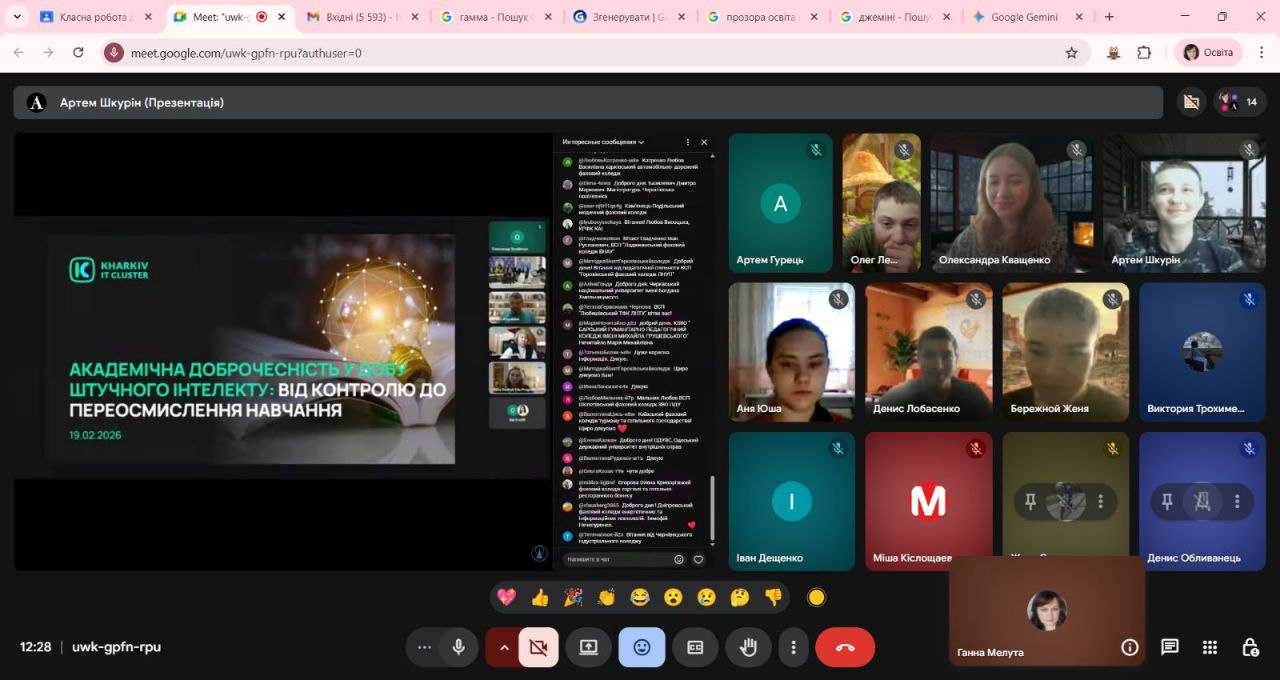Open host controls lock icon
Viewport: 1280px width, 680px height.
click(x=1250, y=647)
